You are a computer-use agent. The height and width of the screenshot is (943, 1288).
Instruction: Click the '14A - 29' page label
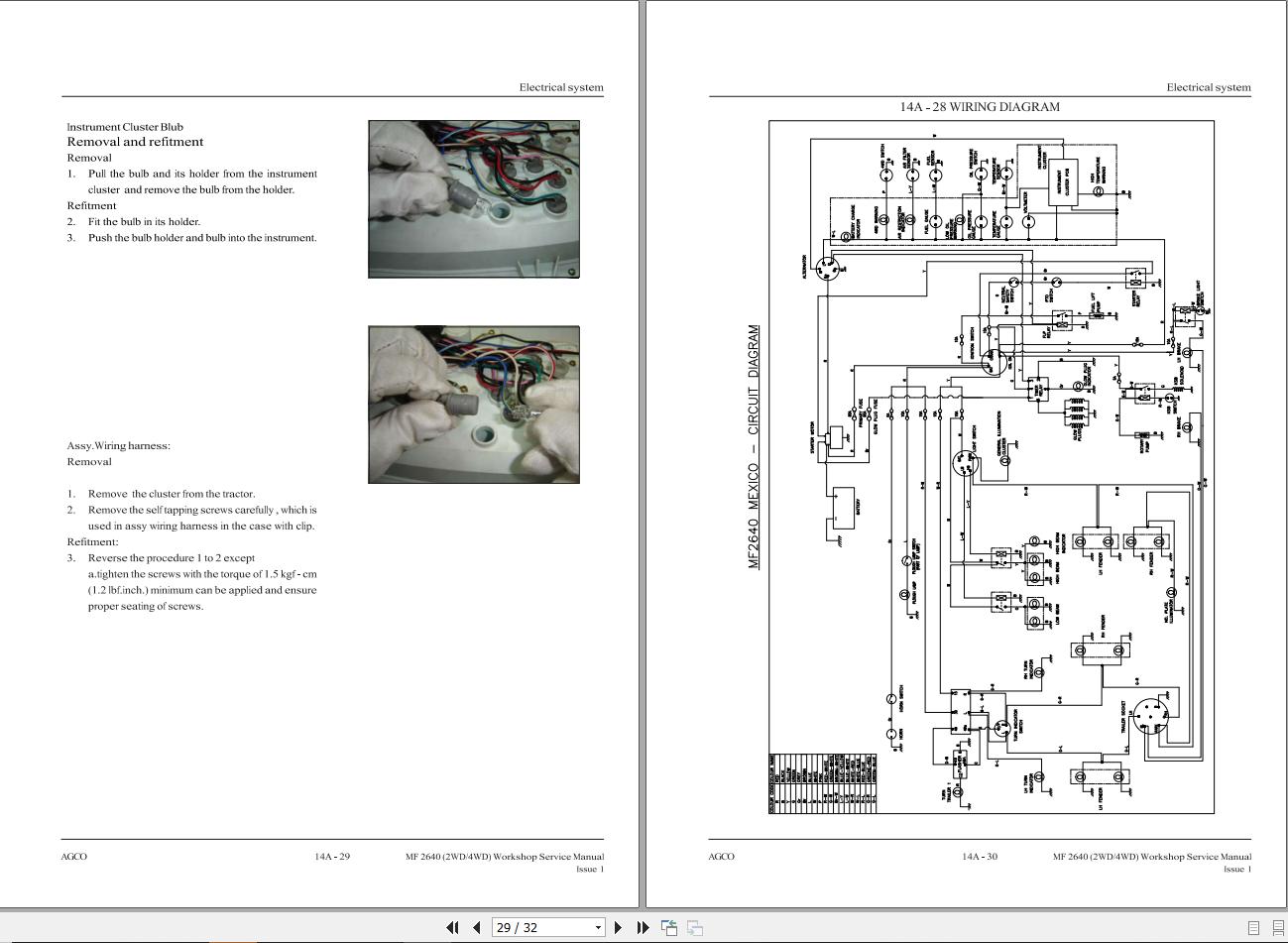point(332,857)
